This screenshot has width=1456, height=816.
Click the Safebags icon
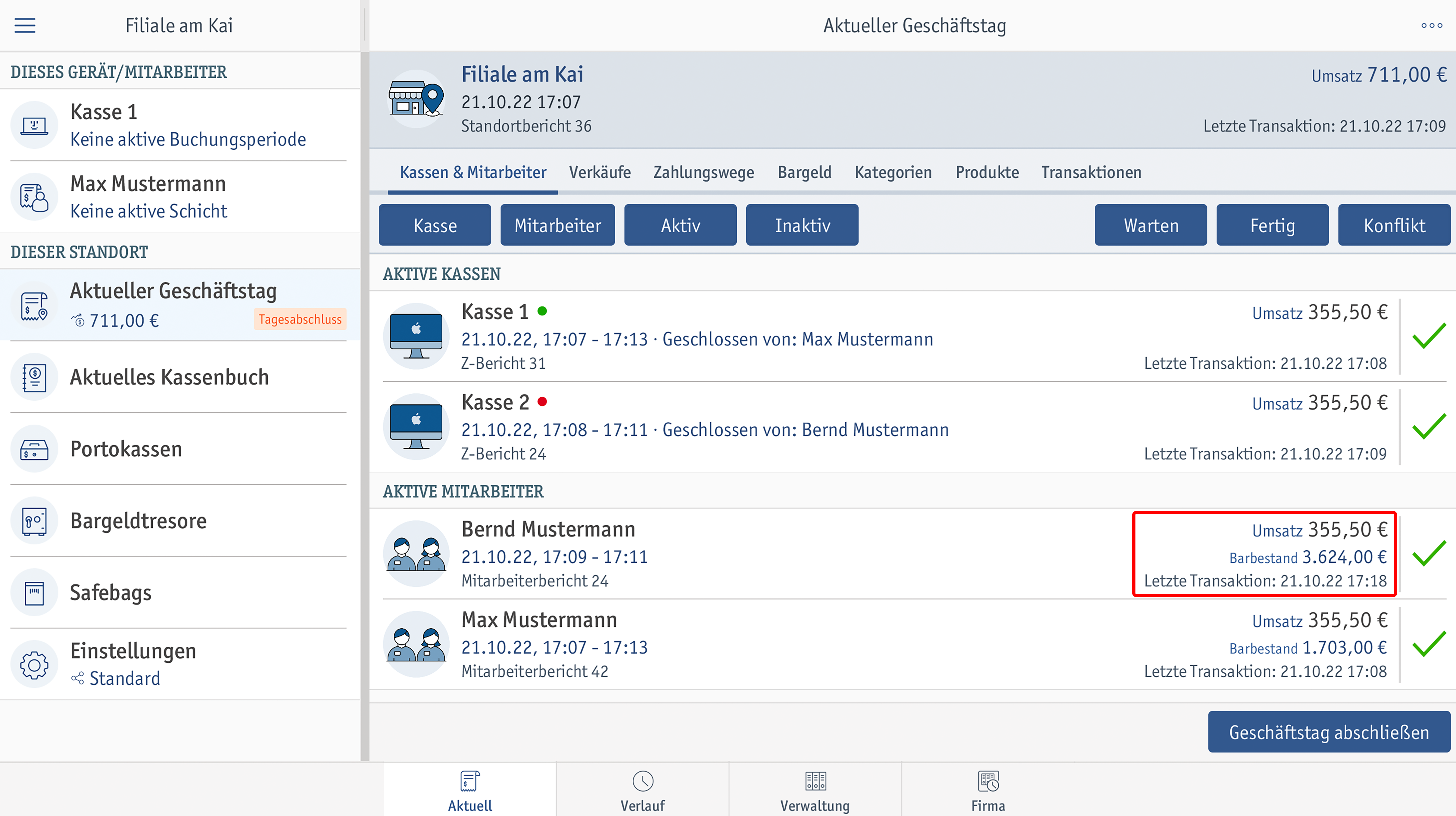[x=34, y=593]
